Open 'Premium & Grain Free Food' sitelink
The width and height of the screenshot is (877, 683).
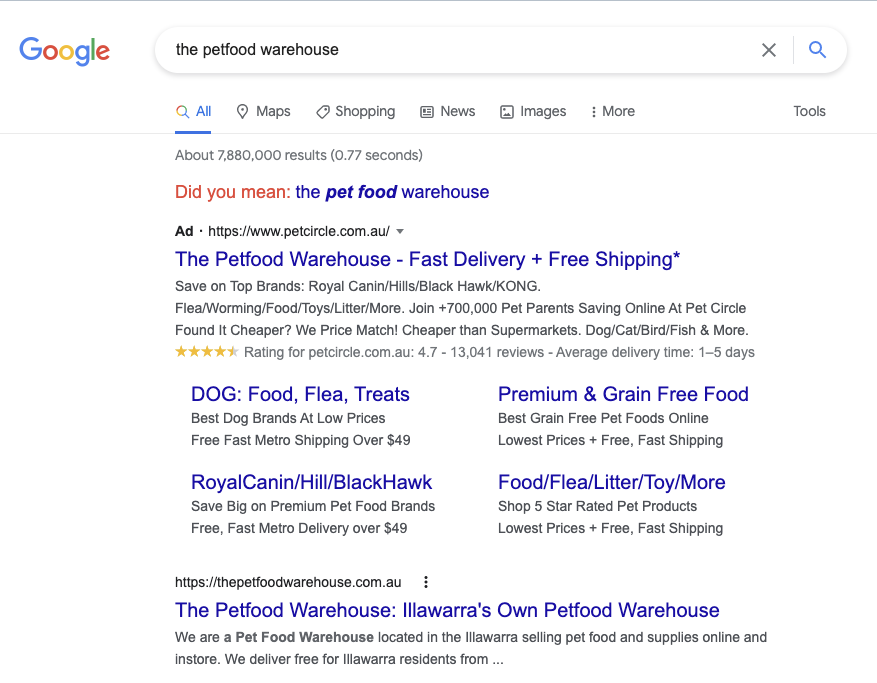click(623, 394)
